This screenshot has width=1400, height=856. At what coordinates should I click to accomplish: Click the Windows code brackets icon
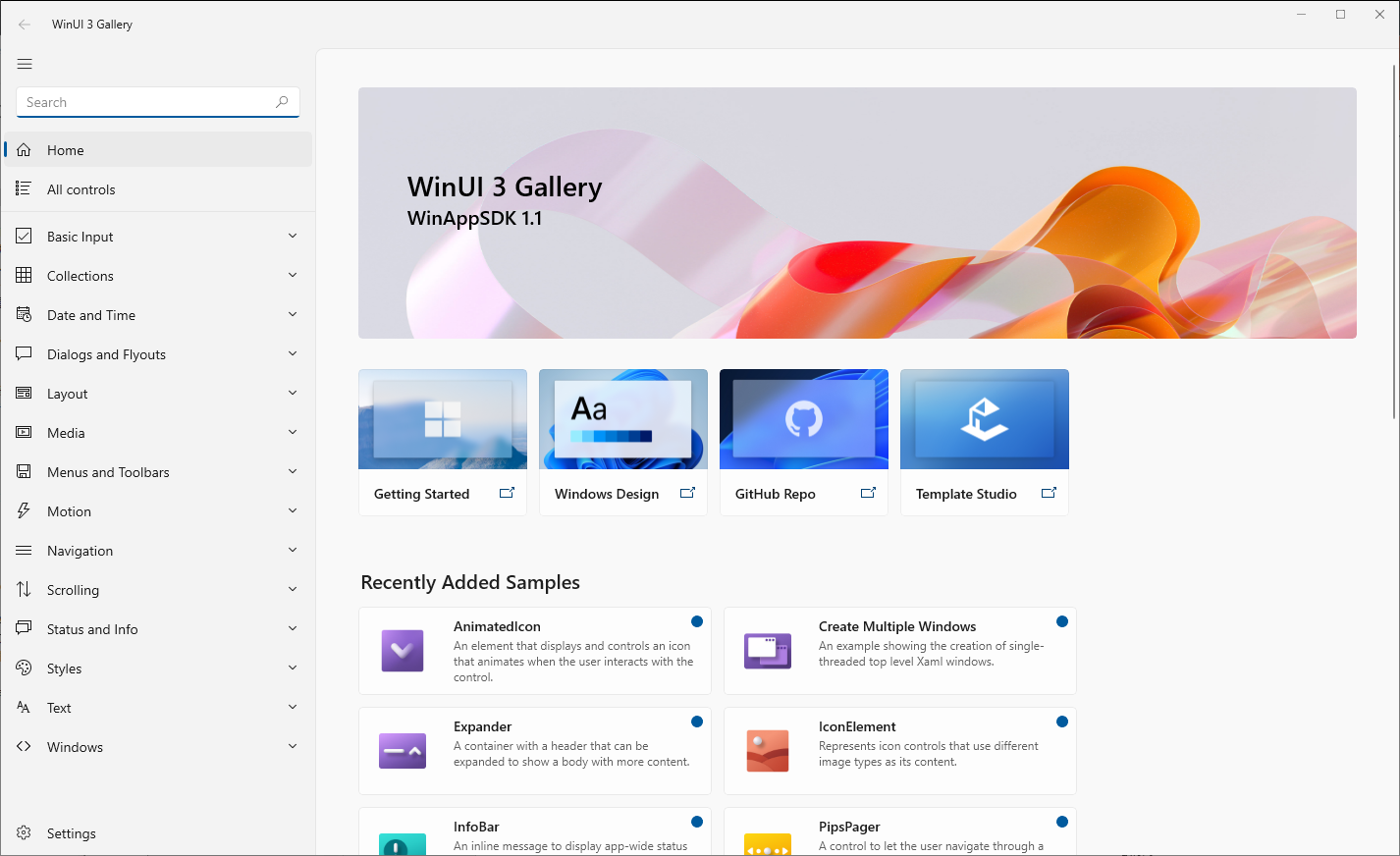[25, 746]
